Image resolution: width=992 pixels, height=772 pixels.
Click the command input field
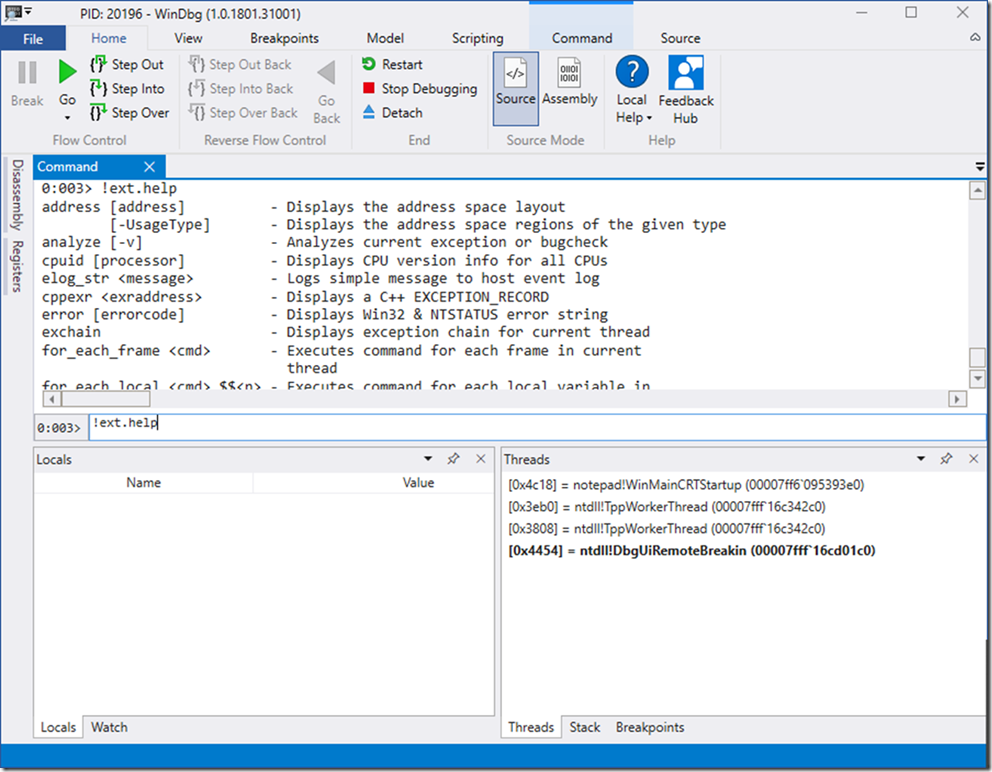(536, 427)
